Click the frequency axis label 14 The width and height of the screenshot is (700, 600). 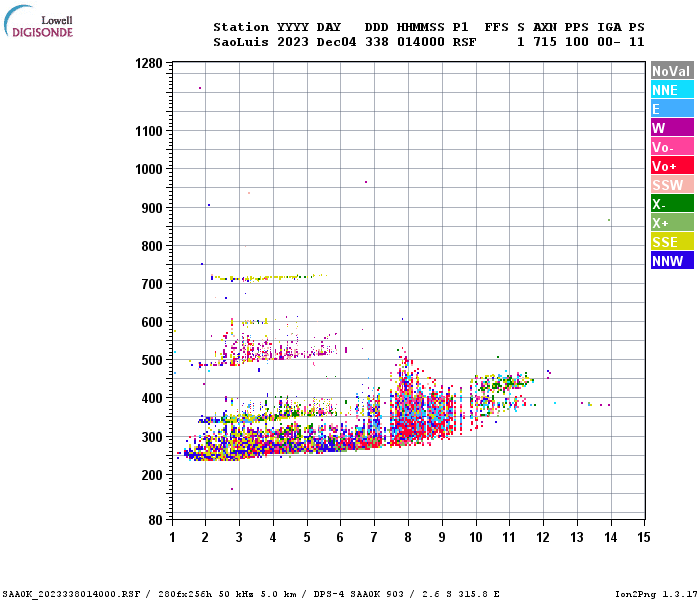[x=611, y=537]
